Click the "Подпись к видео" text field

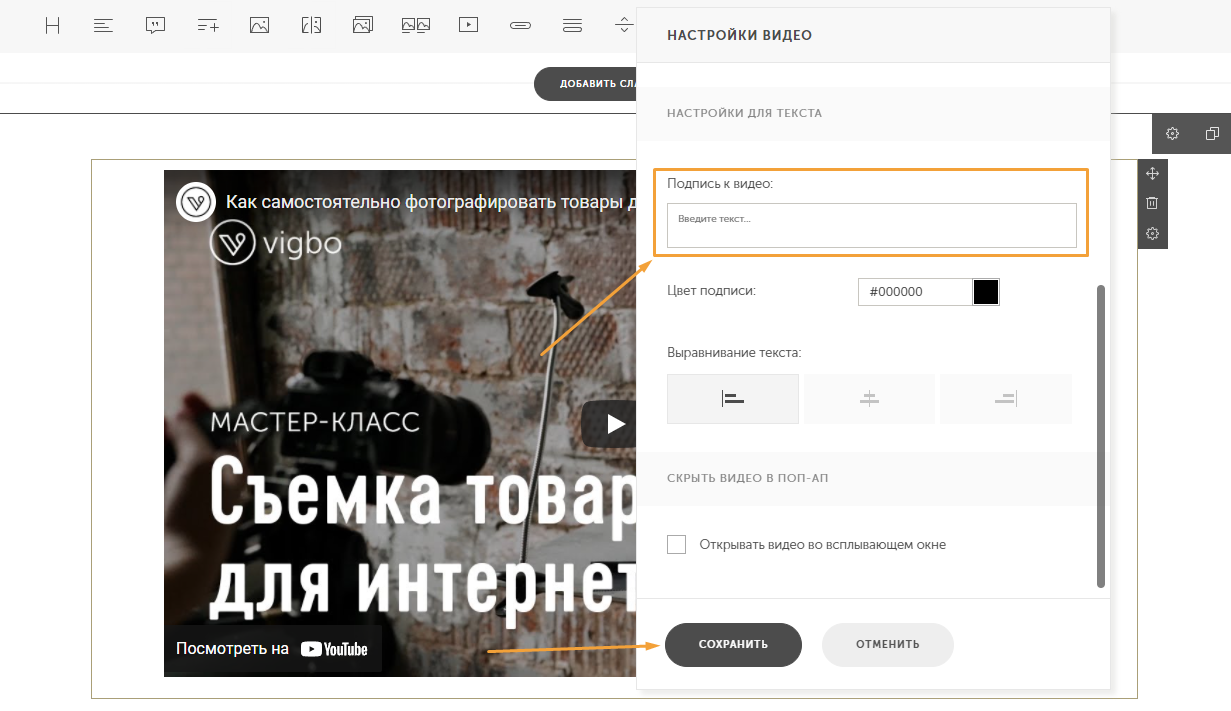coord(871,225)
